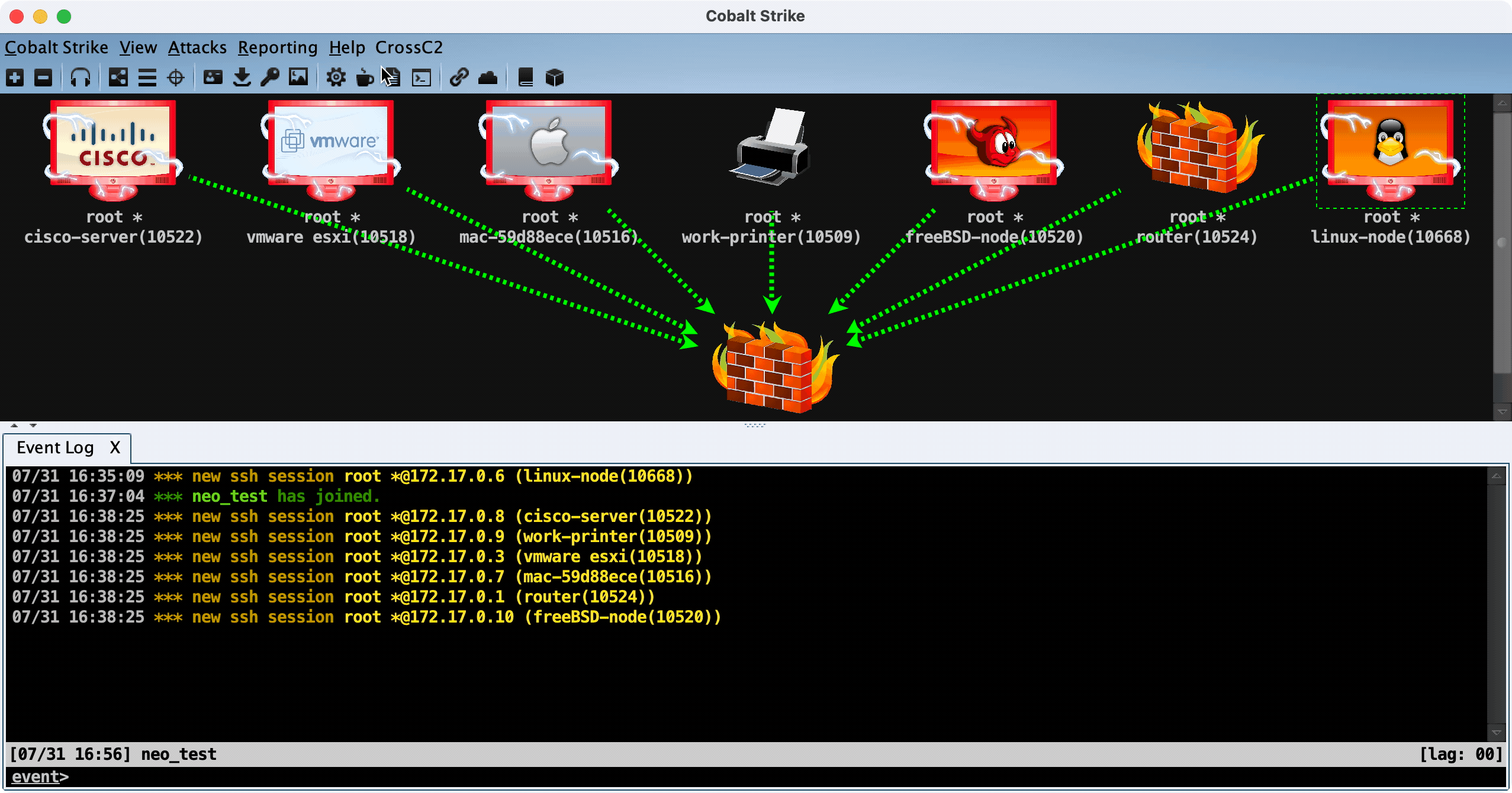Viewport: 1512px width, 793px height.
Task: Switch to pivot graph view icon
Action: pos(118,78)
